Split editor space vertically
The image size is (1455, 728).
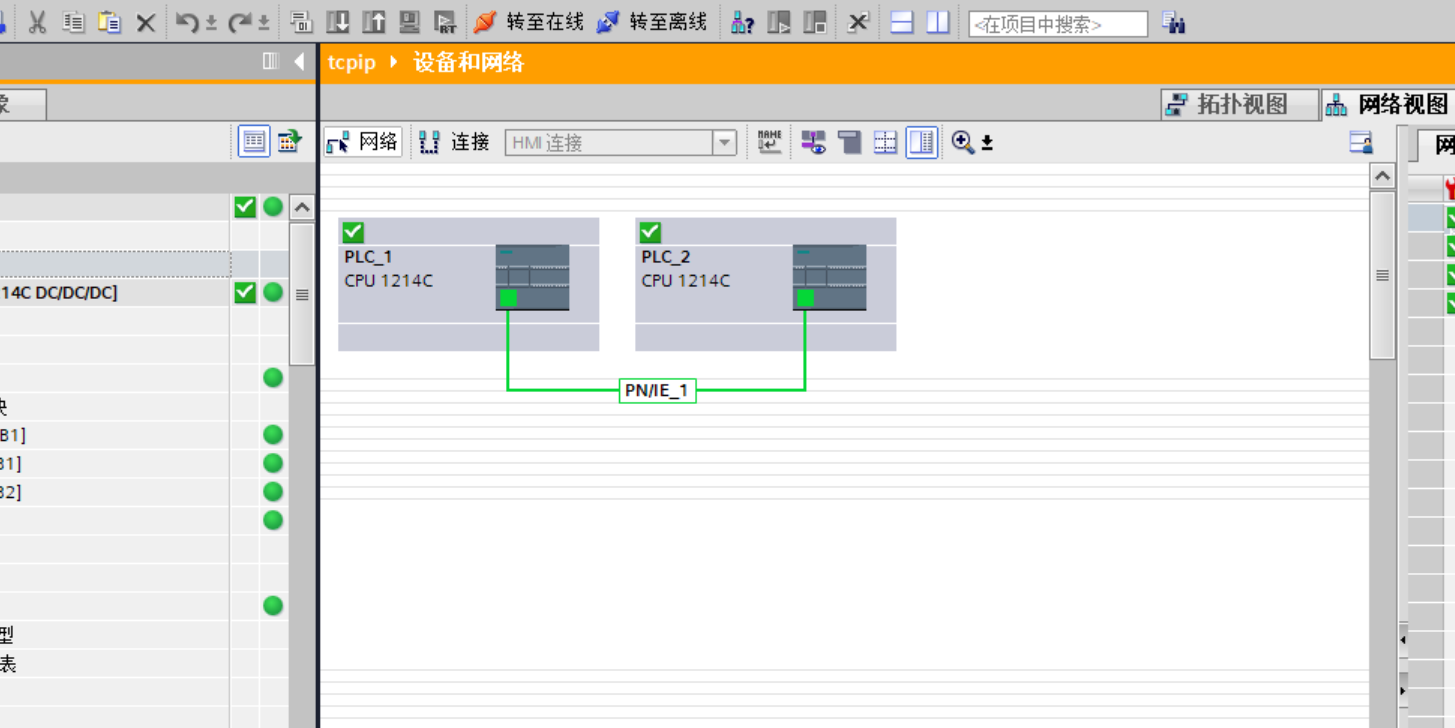coord(938,22)
